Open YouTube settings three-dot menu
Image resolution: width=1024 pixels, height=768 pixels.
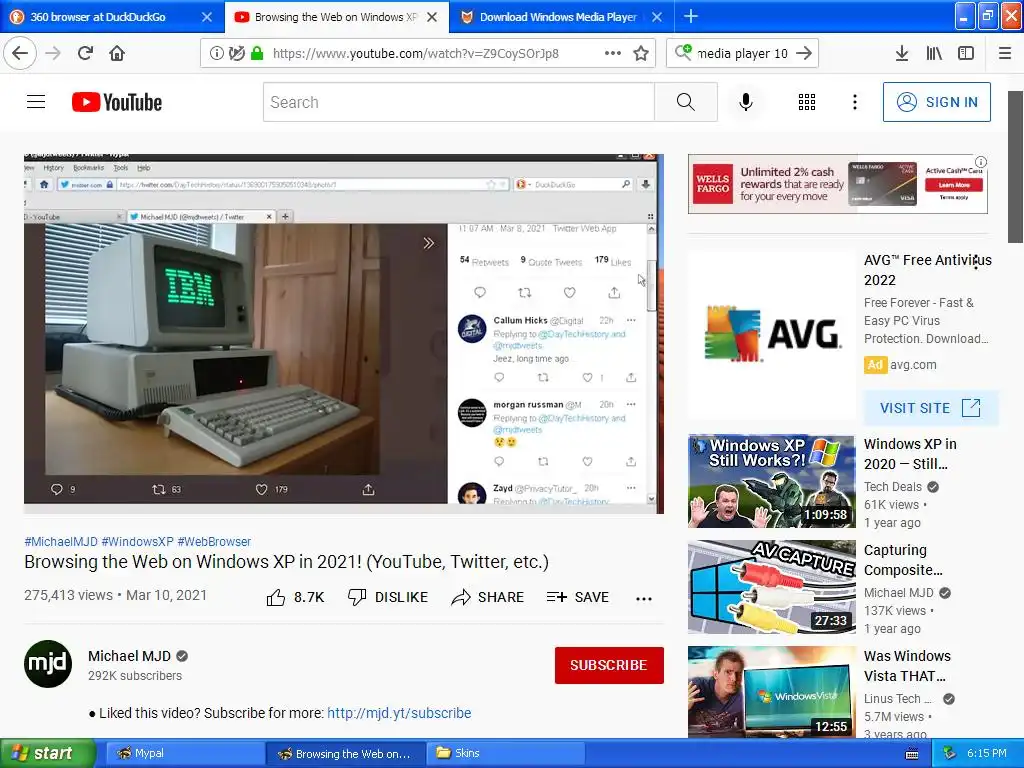tap(854, 102)
